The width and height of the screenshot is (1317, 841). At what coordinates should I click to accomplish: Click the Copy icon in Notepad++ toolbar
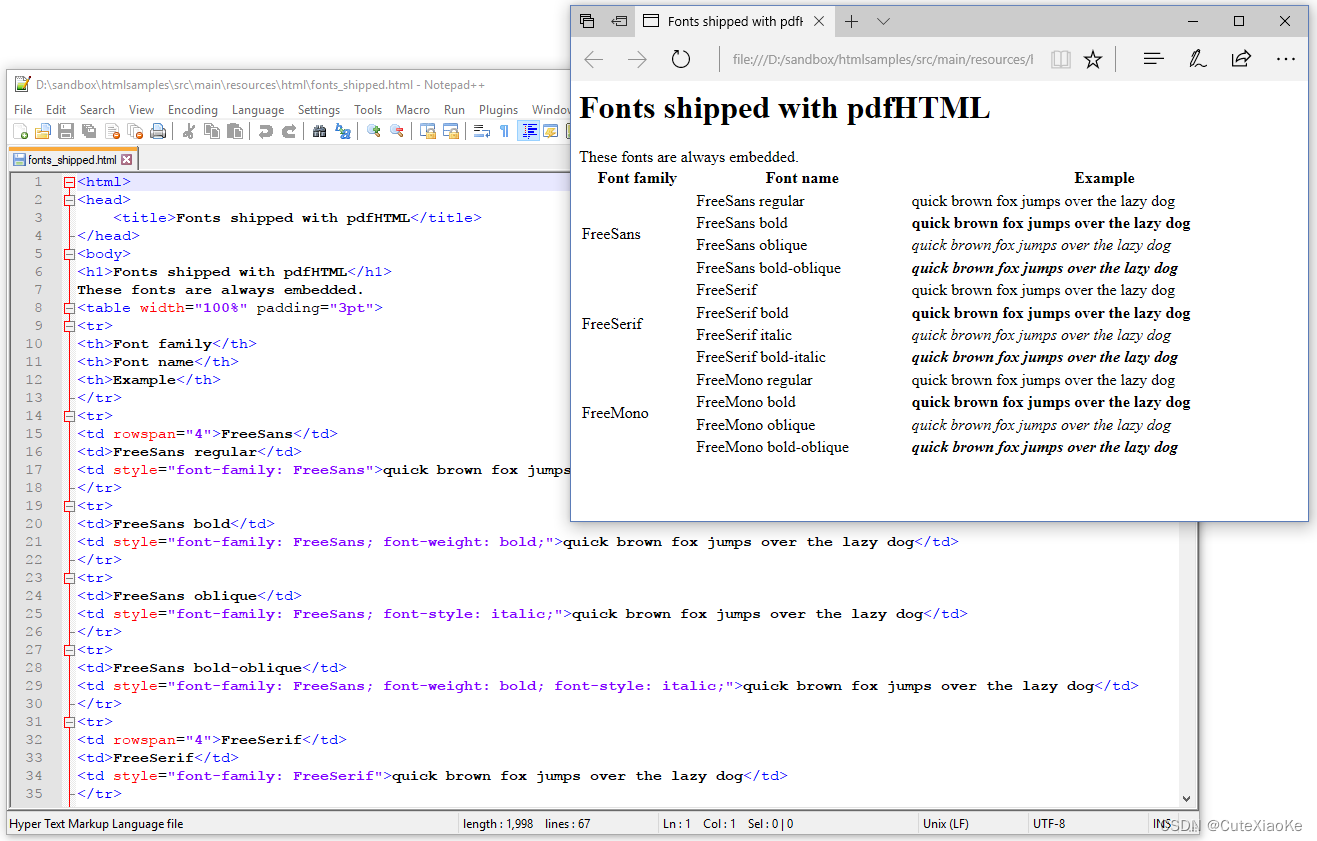tap(212, 131)
